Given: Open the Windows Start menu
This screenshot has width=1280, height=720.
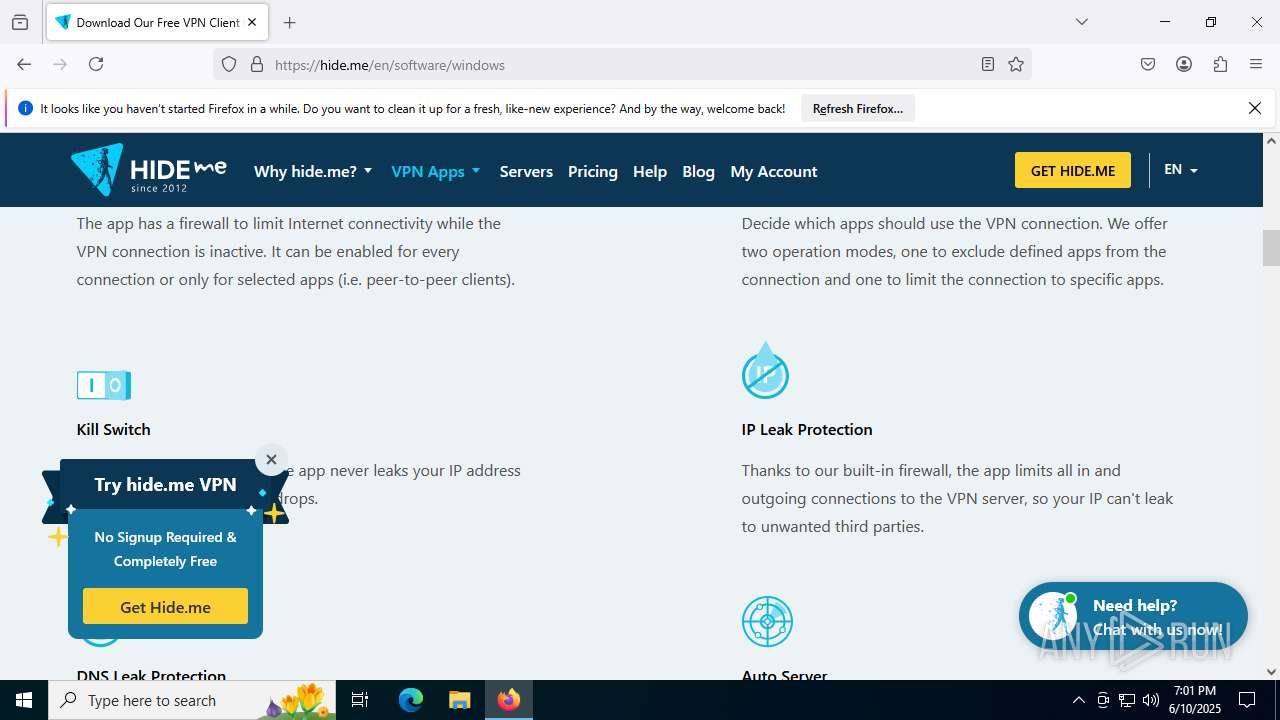Looking at the screenshot, I should point(24,700).
